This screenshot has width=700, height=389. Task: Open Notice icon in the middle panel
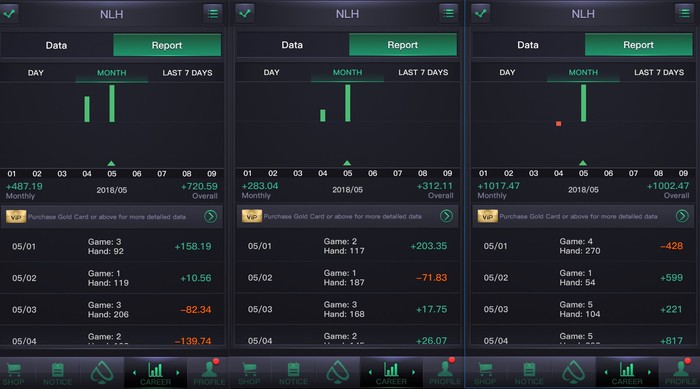(x=293, y=370)
